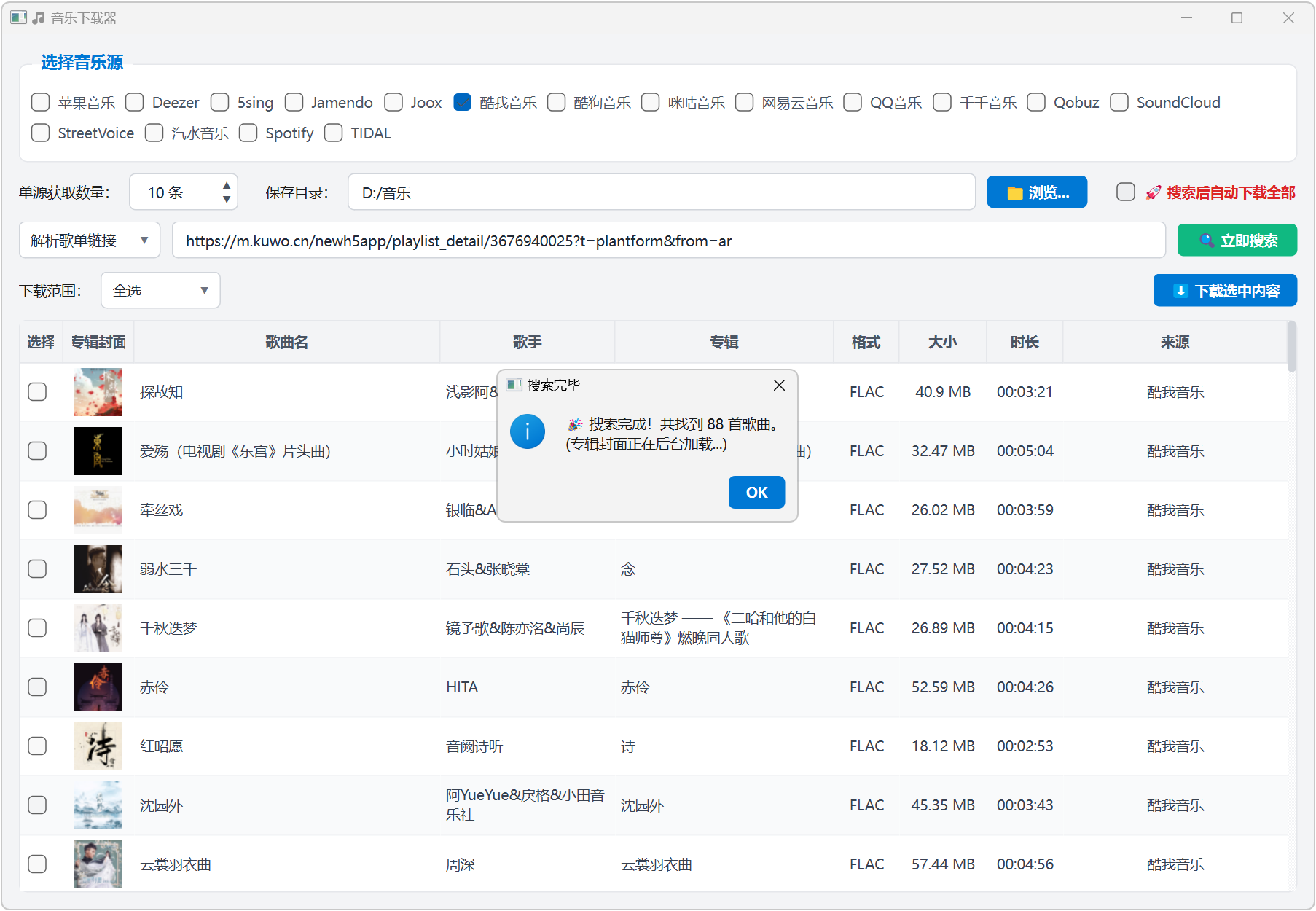Decrease the 单源获取数量 count with down arrow
Viewport: 1316px width, 911px height.
click(227, 200)
